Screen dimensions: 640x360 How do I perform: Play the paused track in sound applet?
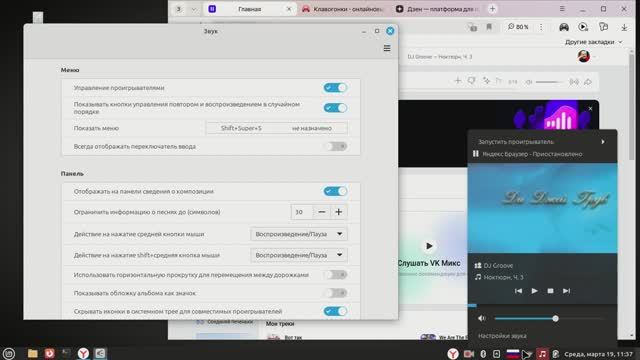534,291
